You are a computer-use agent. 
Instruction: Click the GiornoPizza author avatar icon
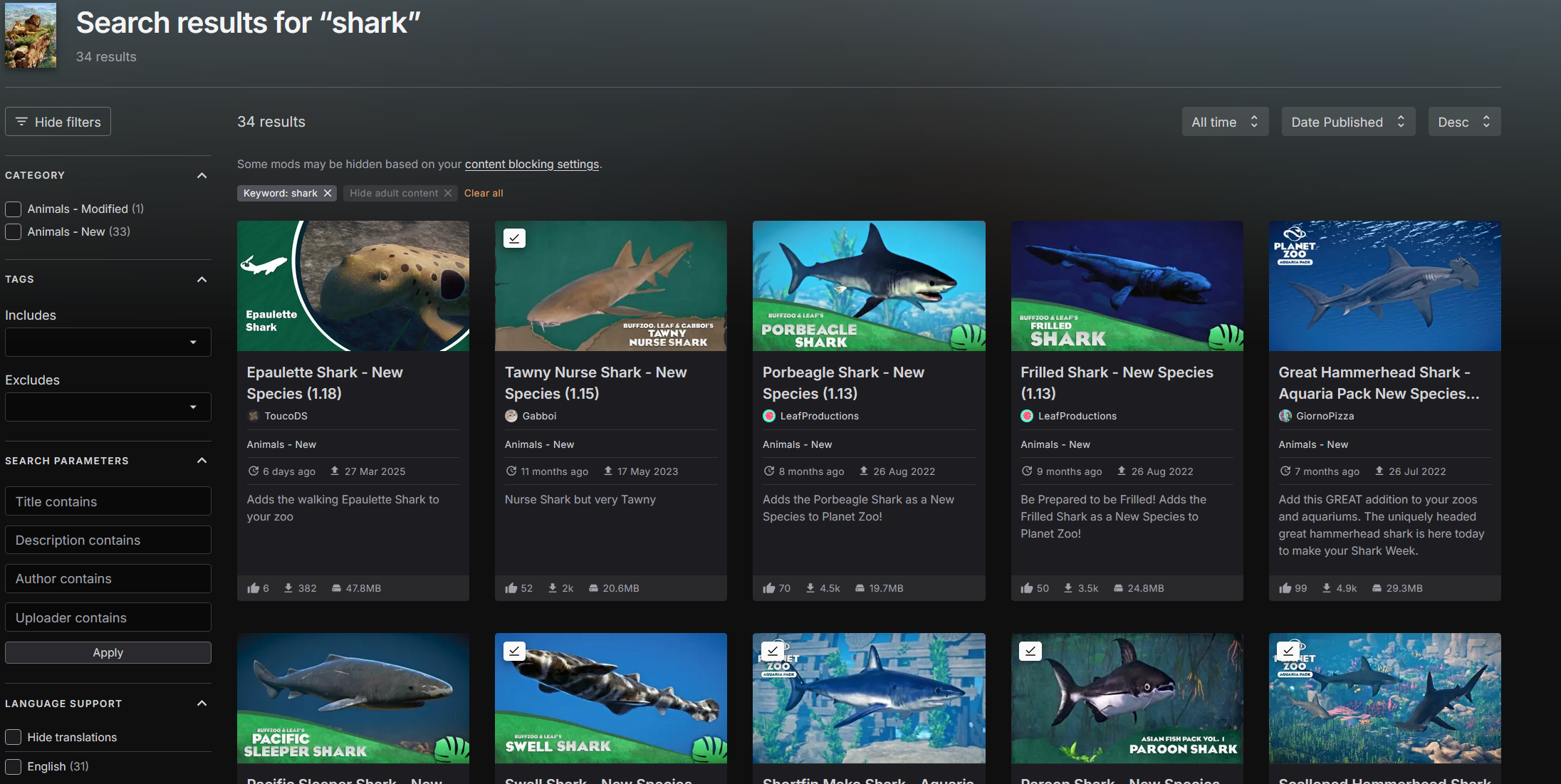tap(1285, 416)
